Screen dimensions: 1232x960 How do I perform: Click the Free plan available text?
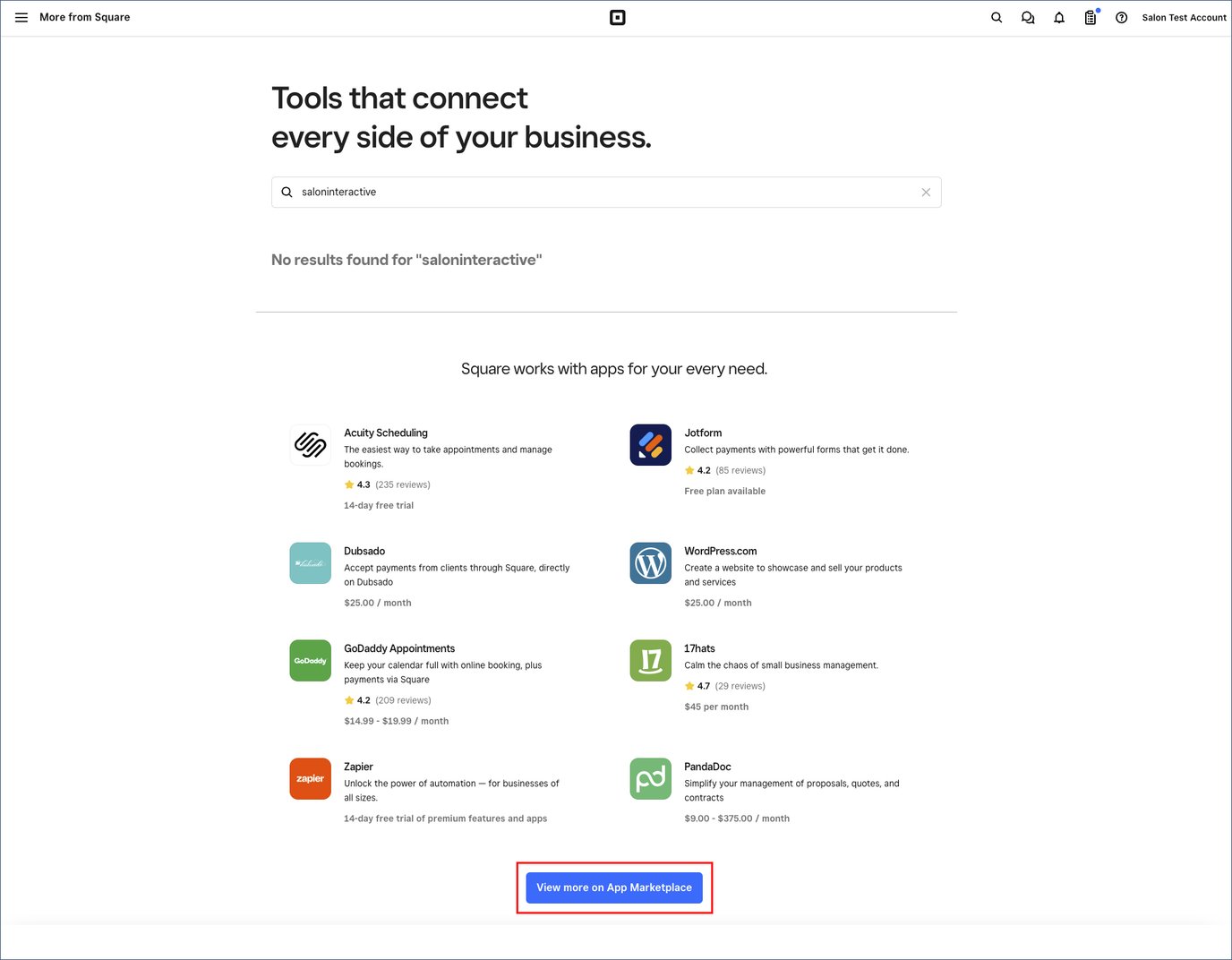coord(725,491)
